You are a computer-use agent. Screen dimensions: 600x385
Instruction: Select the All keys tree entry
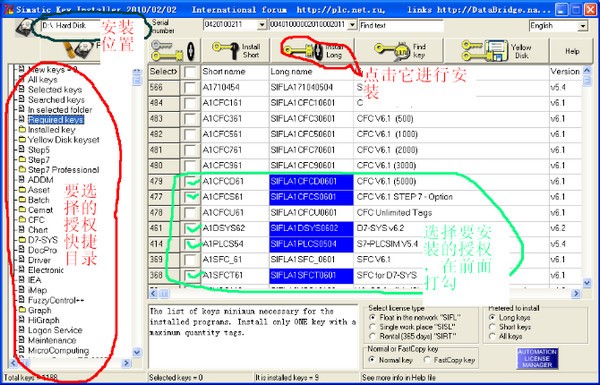click(42, 80)
